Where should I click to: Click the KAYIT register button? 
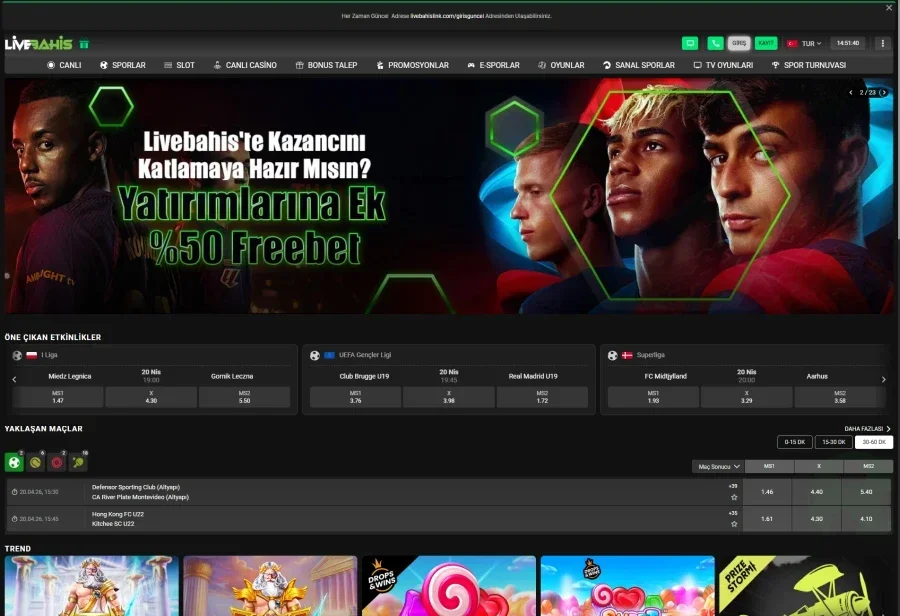point(766,43)
